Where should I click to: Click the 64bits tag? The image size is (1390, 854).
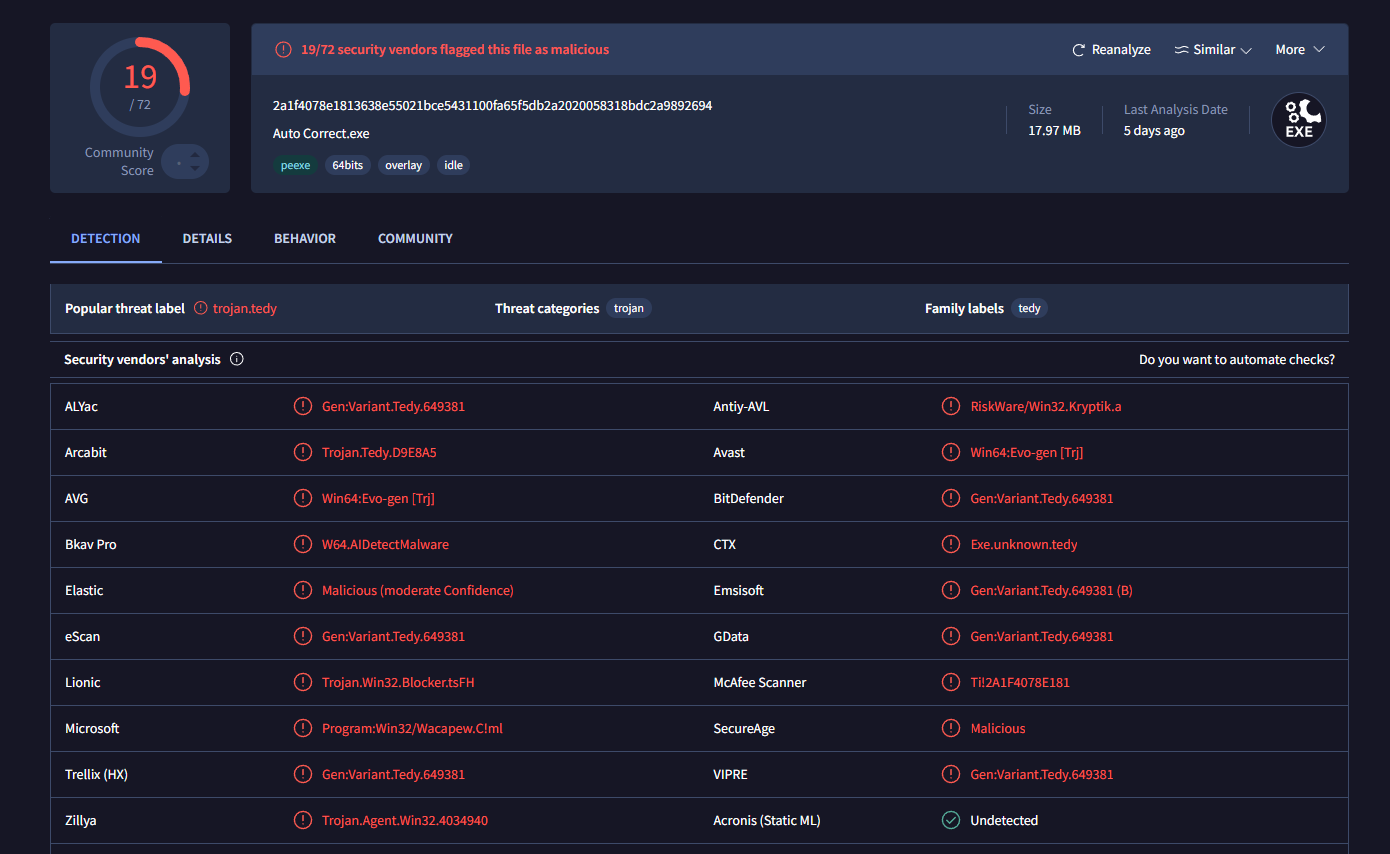pyautogui.click(x=348, y=165)
